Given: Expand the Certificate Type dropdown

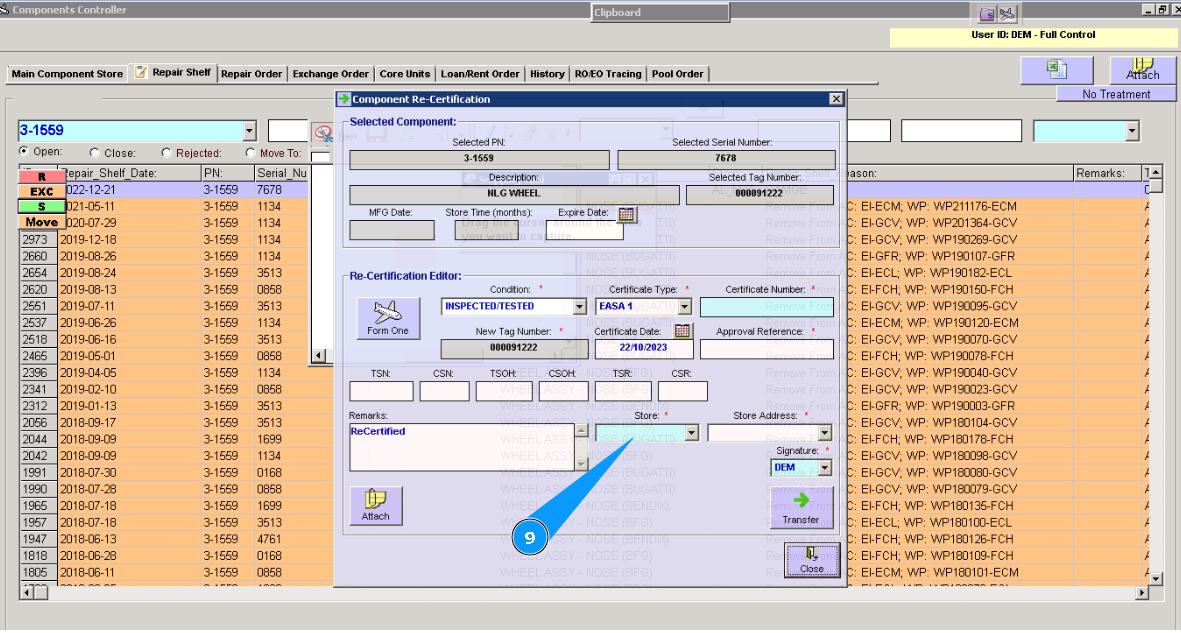Looking at the screenshot, I should click(x=684, y=307).
